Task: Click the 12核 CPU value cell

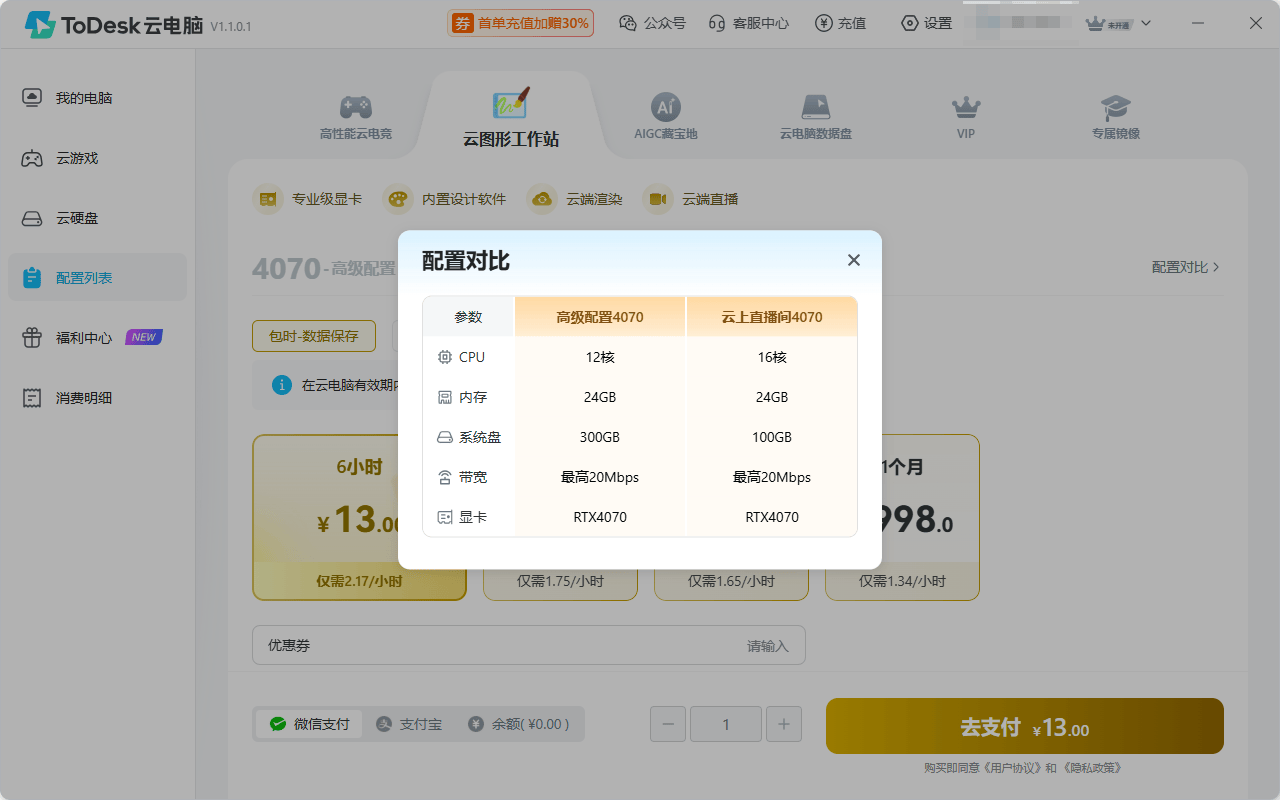Action: click(600, 357)
